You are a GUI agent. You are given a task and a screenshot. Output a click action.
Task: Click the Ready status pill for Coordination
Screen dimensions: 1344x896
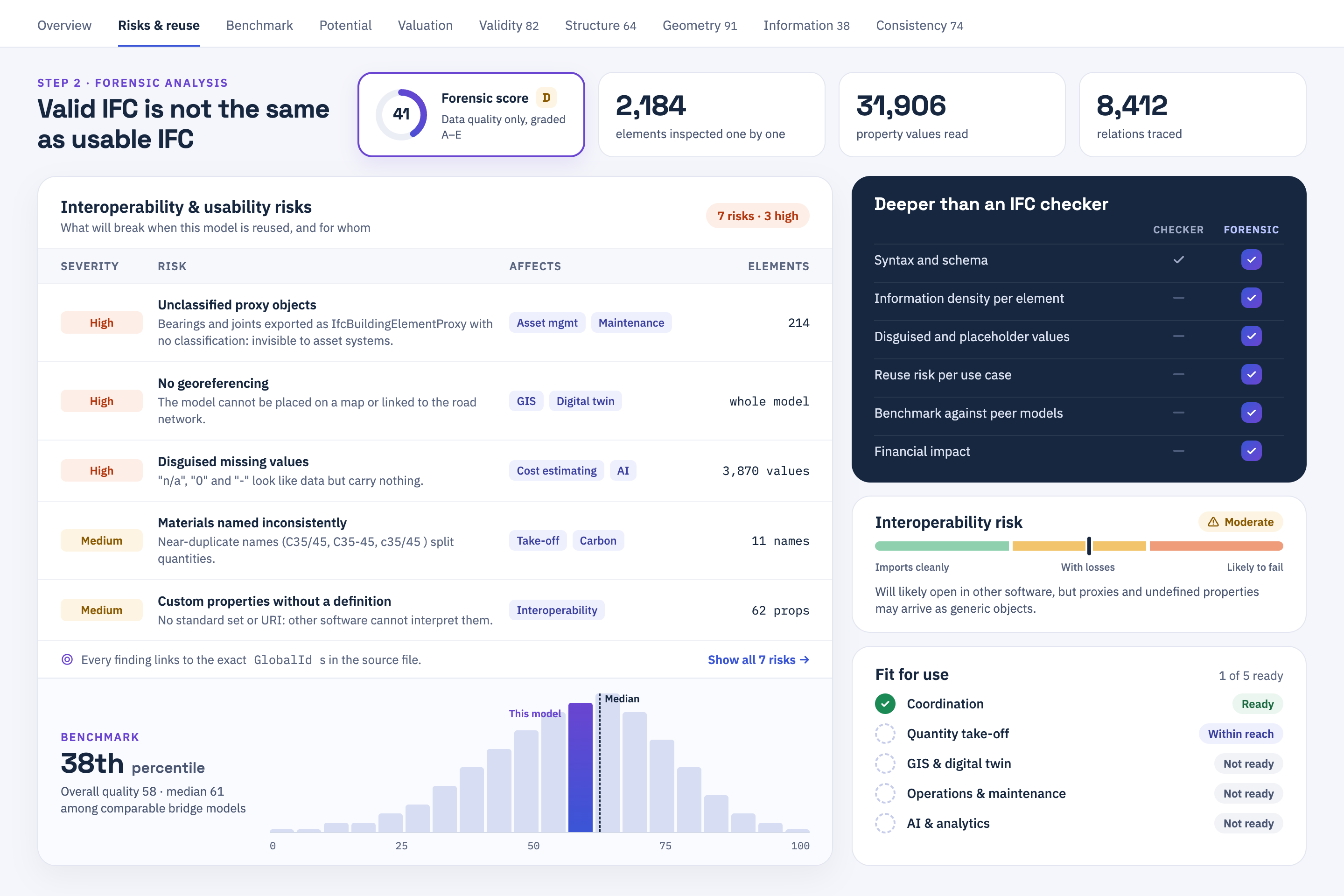[1257, 704]
